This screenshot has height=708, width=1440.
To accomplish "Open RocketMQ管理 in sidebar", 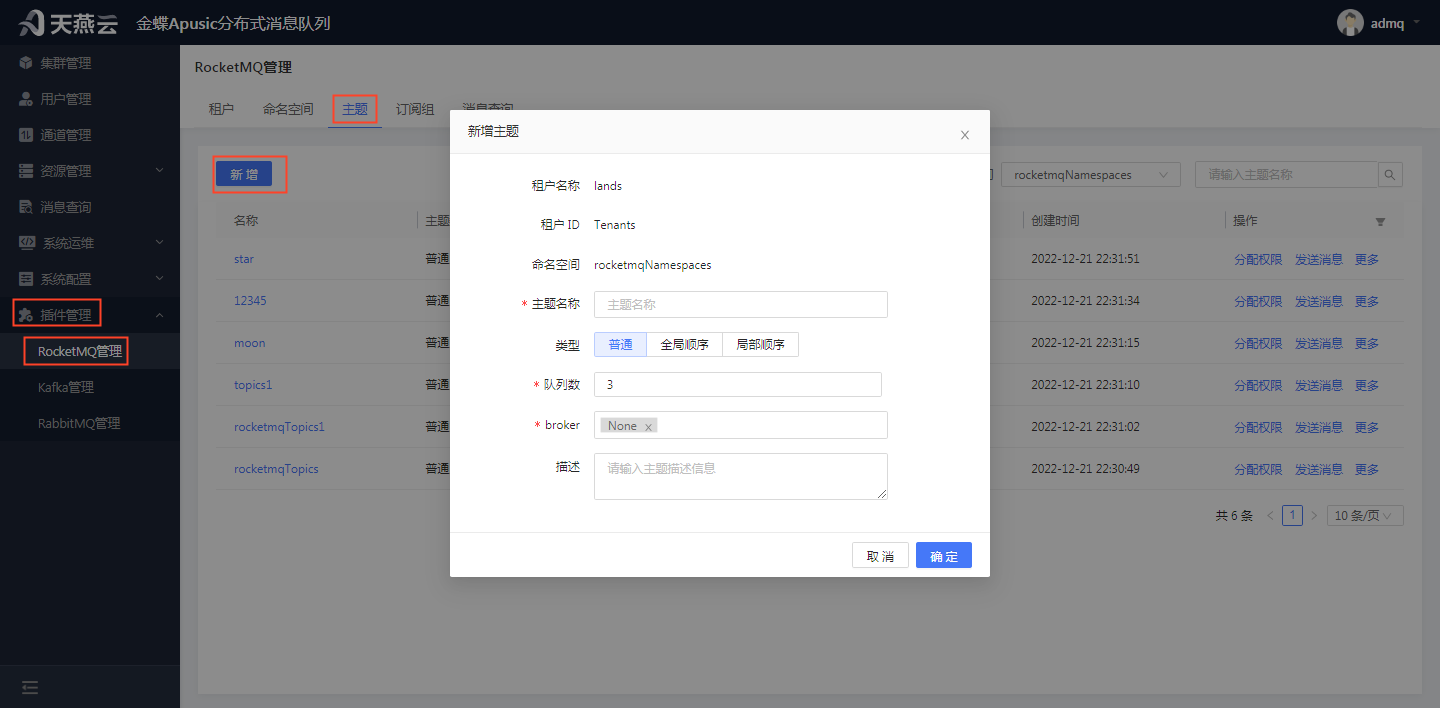I will [80, 351].
